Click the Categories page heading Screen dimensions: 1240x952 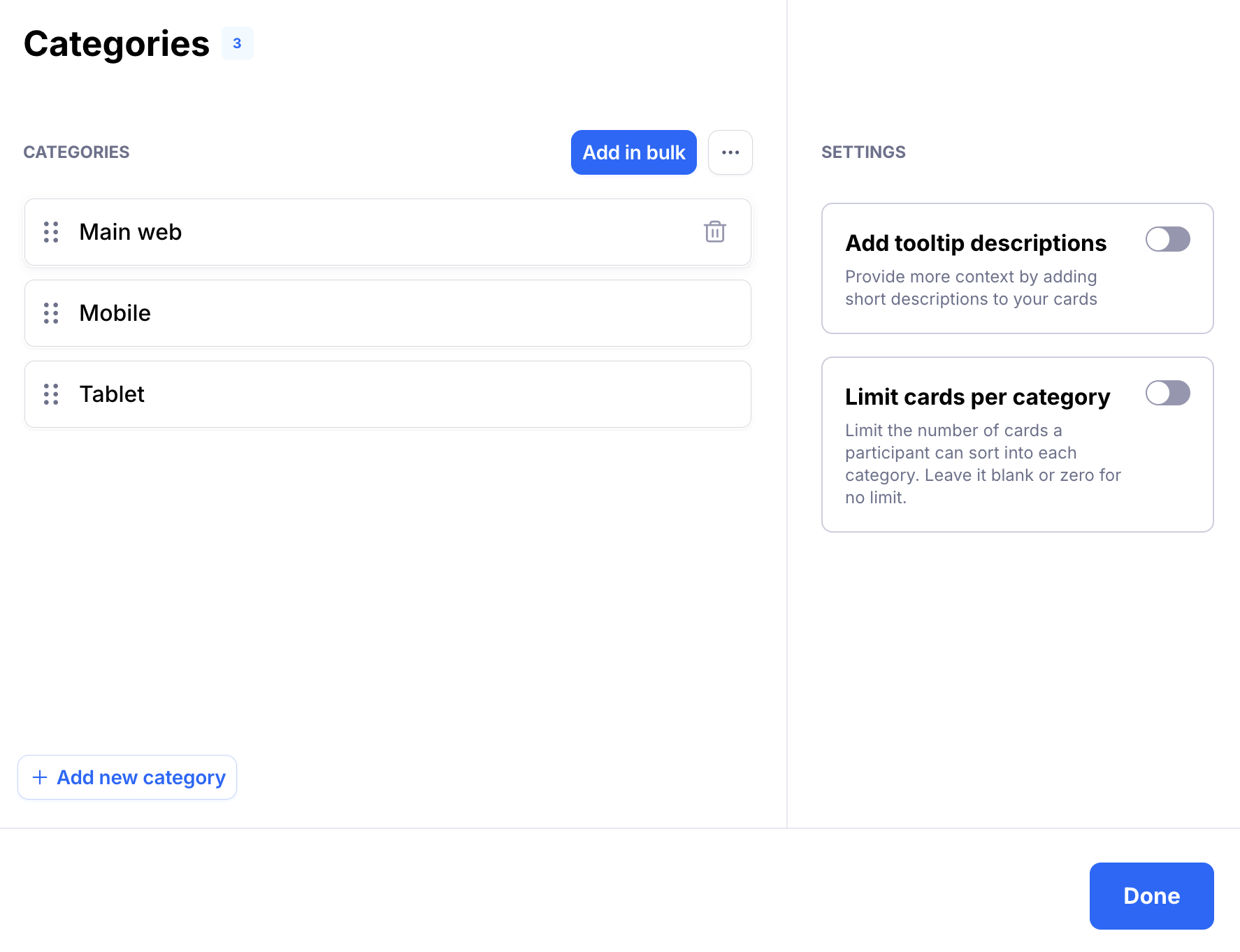(117, 44)
